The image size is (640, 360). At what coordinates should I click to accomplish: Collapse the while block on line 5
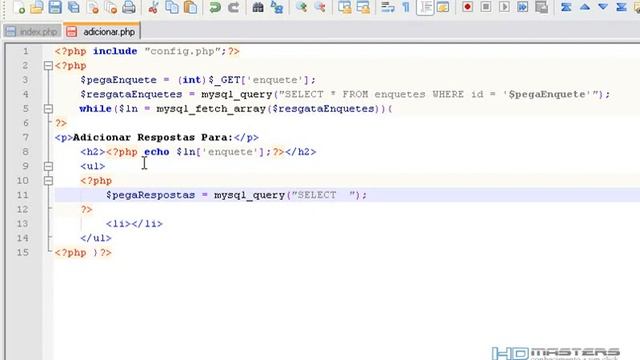[x=48, y=109]
